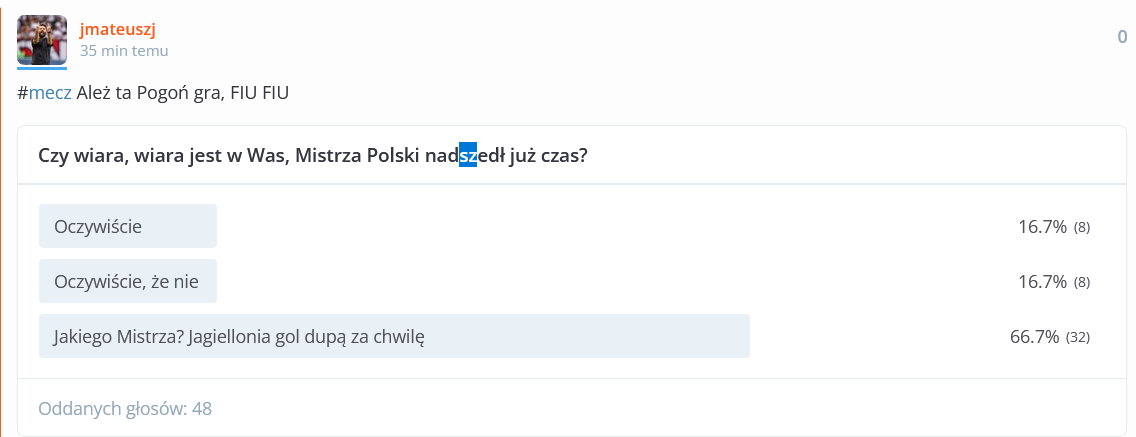The image size is (1136, 437).
Task: Select the "Oczywiście, że nie" poll answer
Action: point(127,282)
